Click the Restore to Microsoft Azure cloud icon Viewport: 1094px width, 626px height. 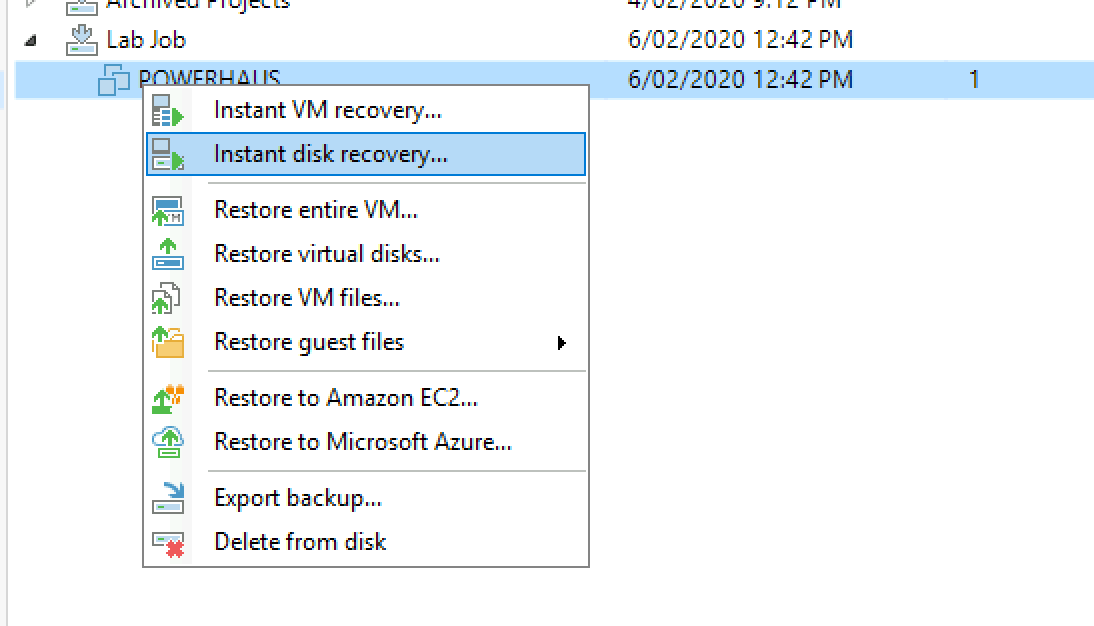[167, 442]
